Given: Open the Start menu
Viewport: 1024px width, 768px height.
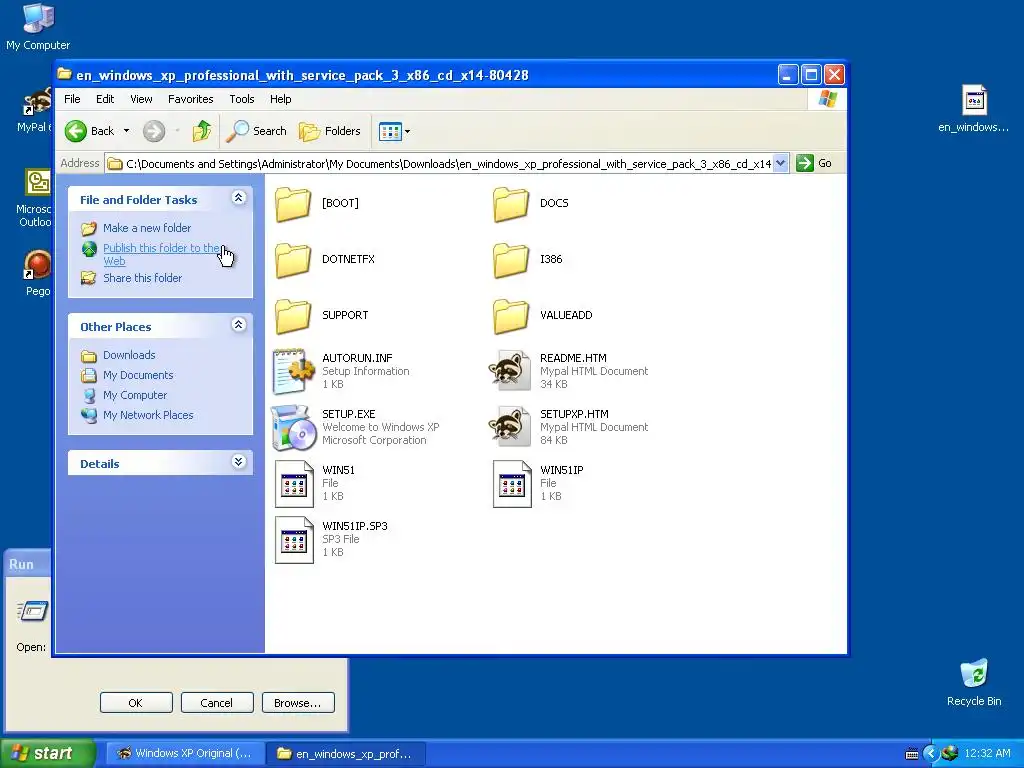Looking at the screenshot, I should pyautogui.click(x=47, y=754).
